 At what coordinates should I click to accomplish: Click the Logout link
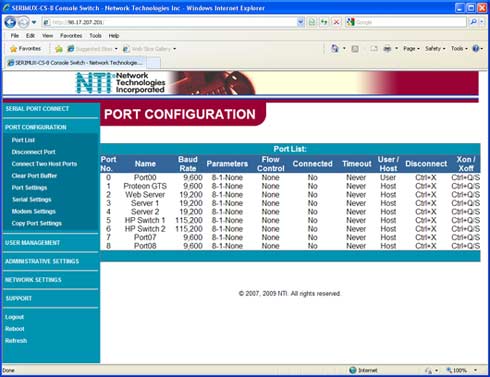point(14,317)
